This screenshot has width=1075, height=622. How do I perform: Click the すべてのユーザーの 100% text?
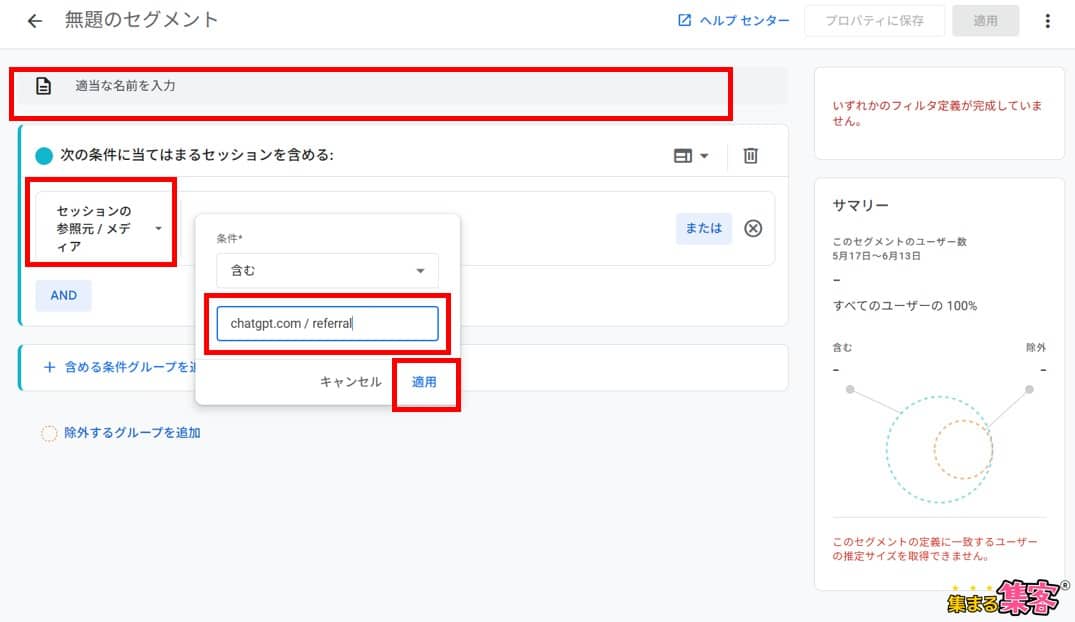[x=904, y=306]
